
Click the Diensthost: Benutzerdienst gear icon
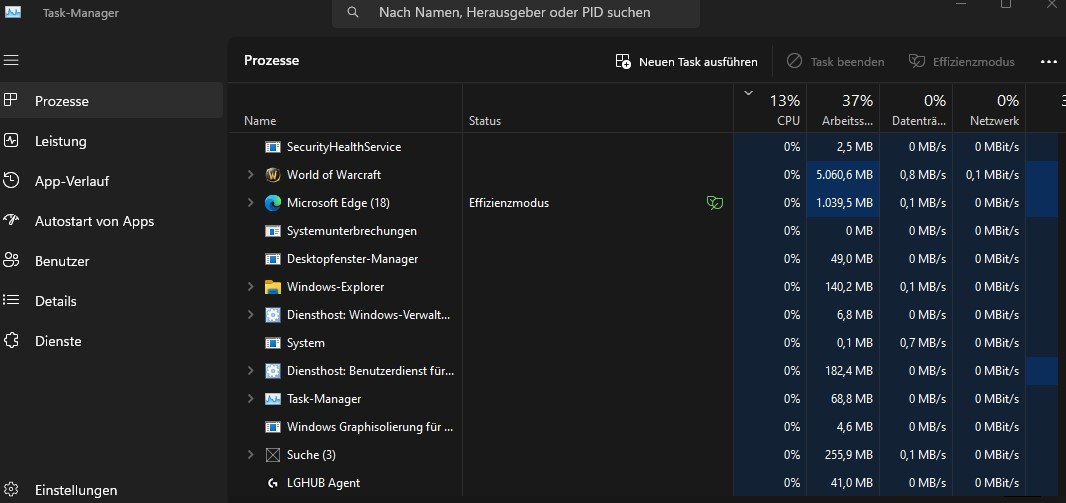(273, 371)
